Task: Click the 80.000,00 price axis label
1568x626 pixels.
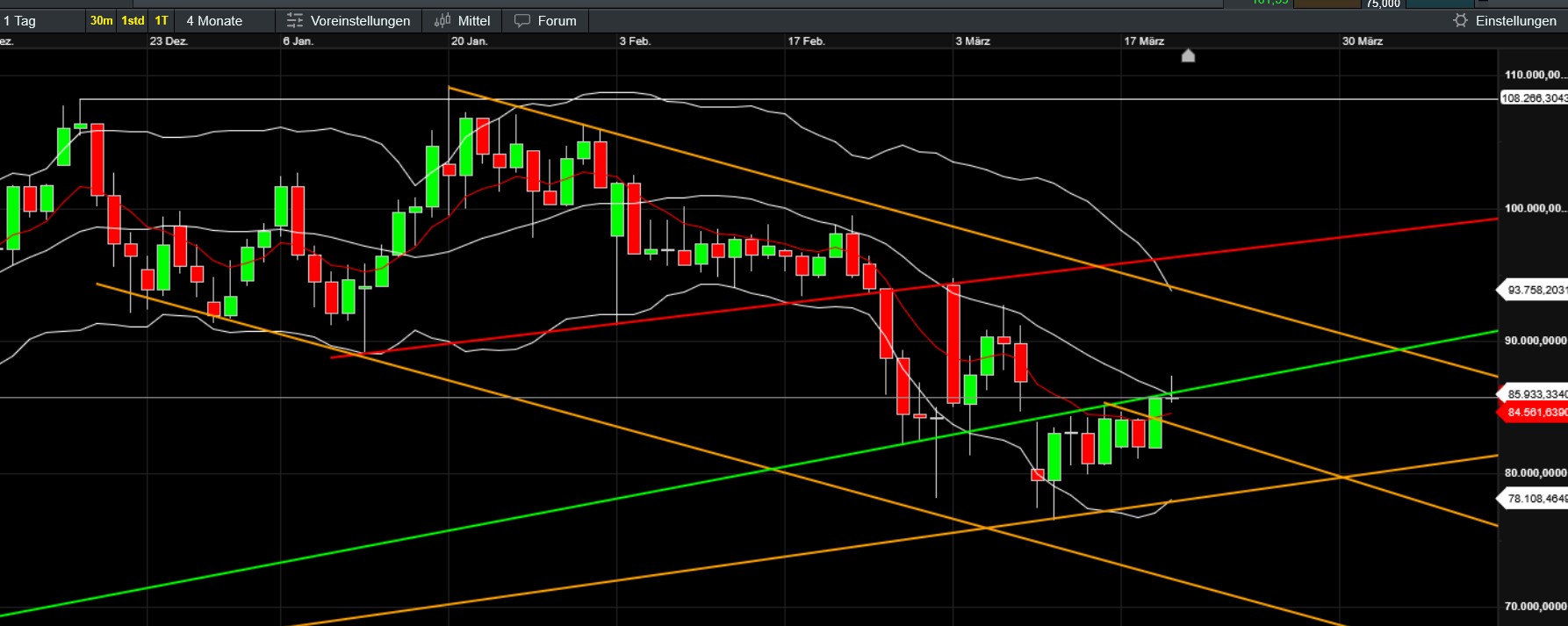Action: 1535,473
